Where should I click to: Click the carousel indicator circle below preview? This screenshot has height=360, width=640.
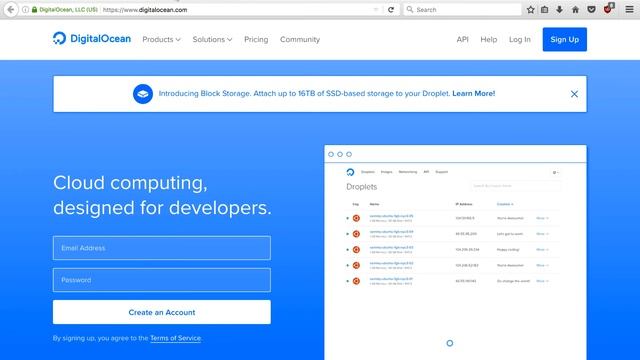[449, 343]
